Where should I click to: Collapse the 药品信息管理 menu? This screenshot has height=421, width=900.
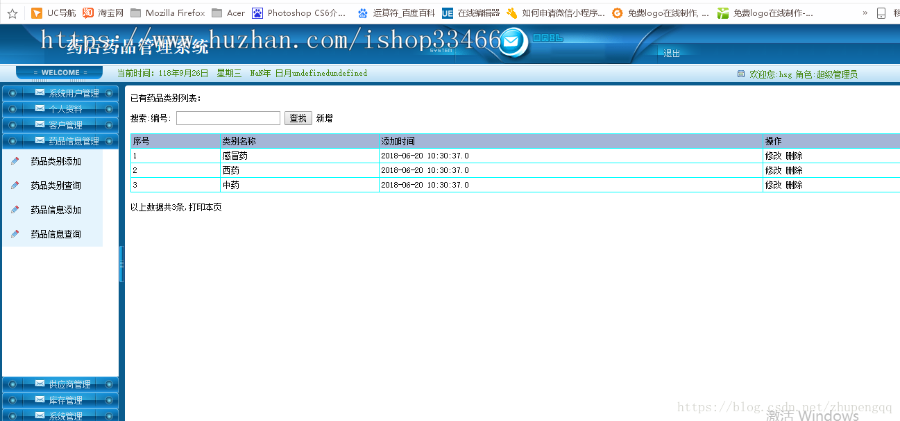click(x=60, y=141)
